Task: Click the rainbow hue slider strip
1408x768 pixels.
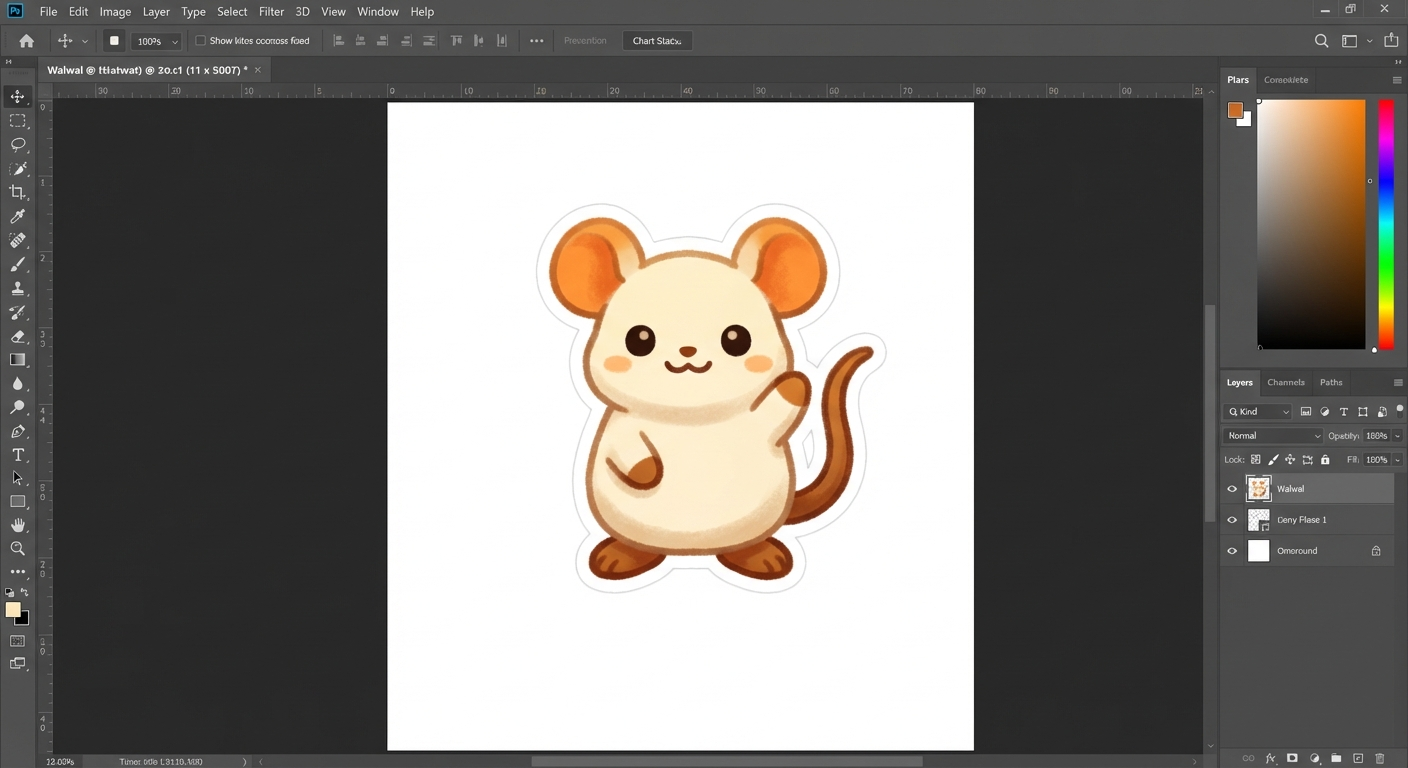Action: [1386, 224]
